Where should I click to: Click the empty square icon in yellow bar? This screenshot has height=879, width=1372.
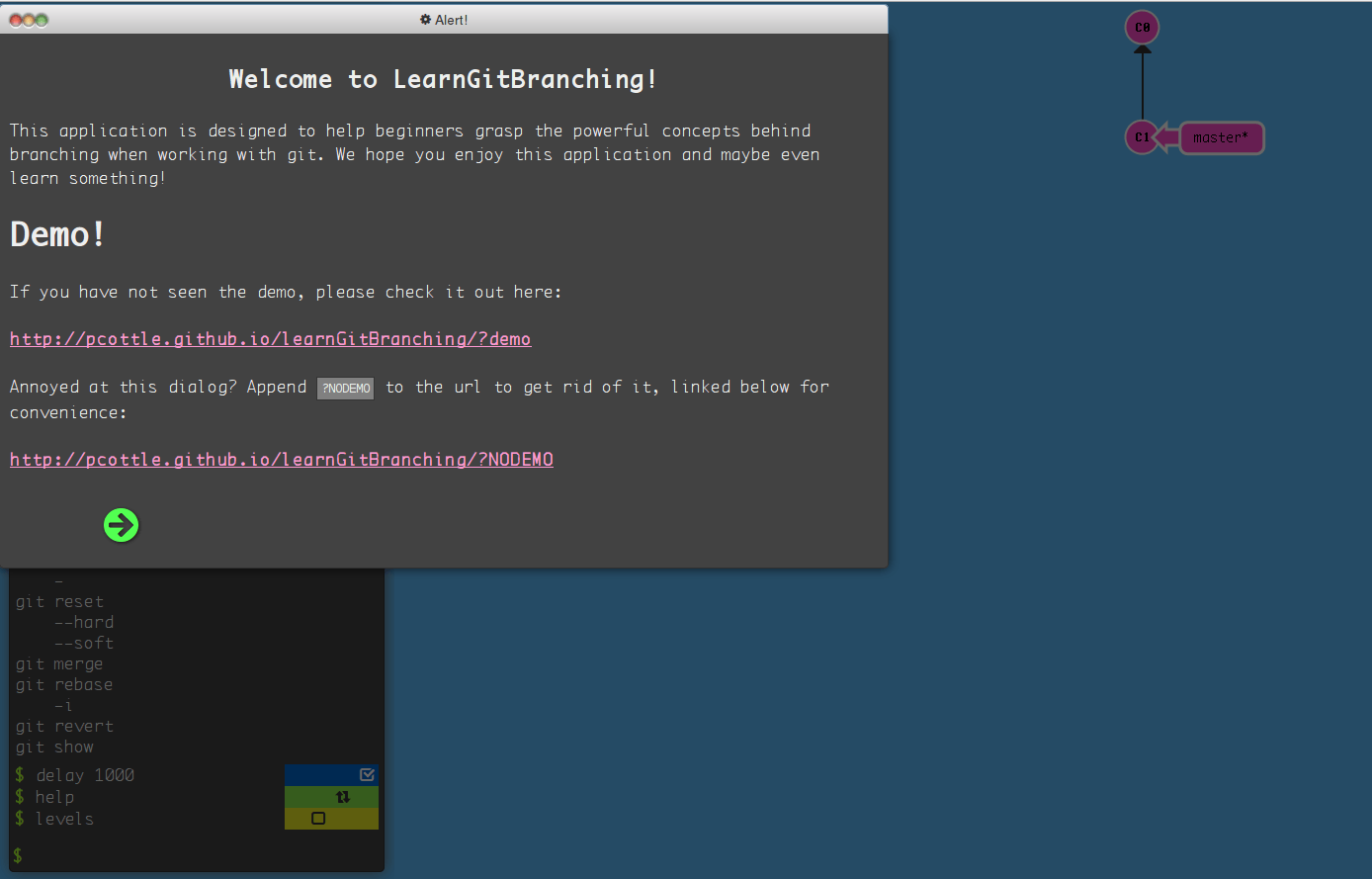point(318,819)
